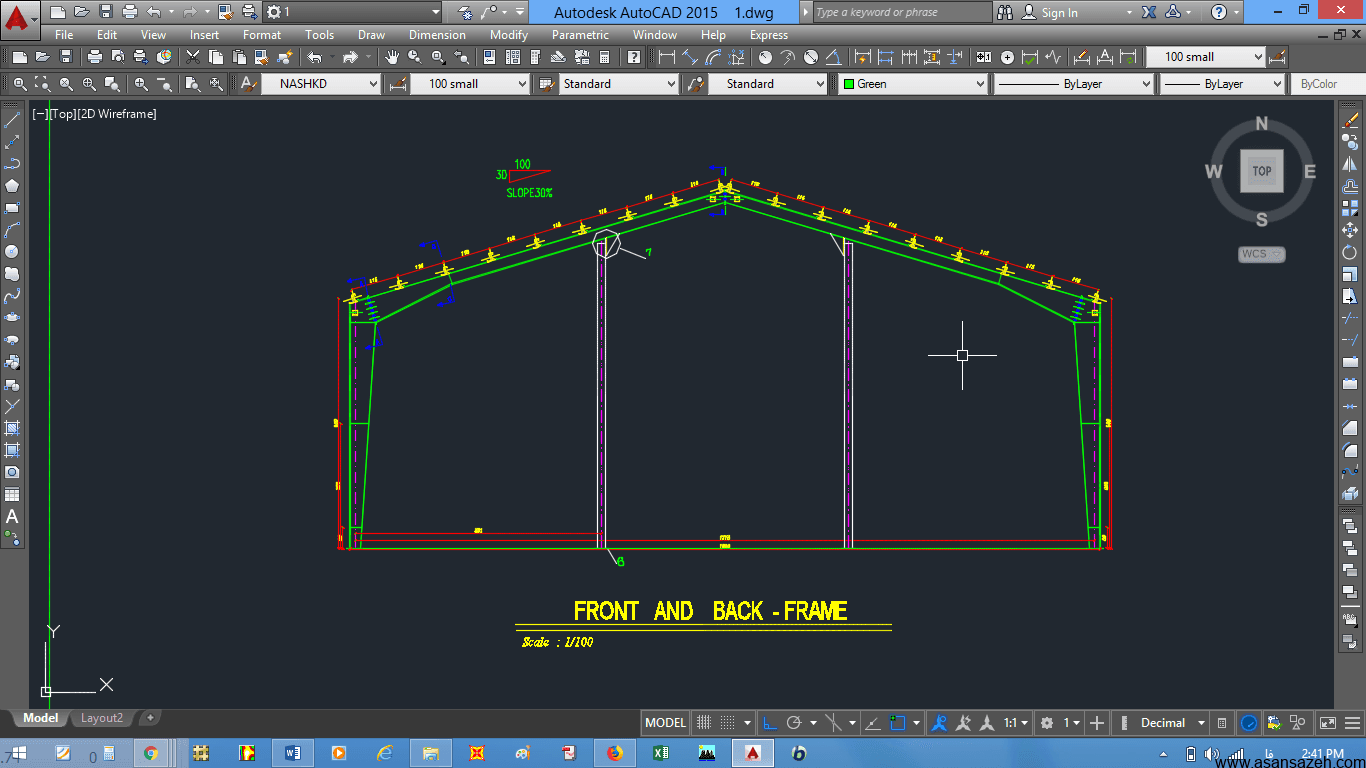Open the workspace dropdown showing 1
Viewport: 1366px width, 768px height.
pyautogui.click(x=352, y=12)
